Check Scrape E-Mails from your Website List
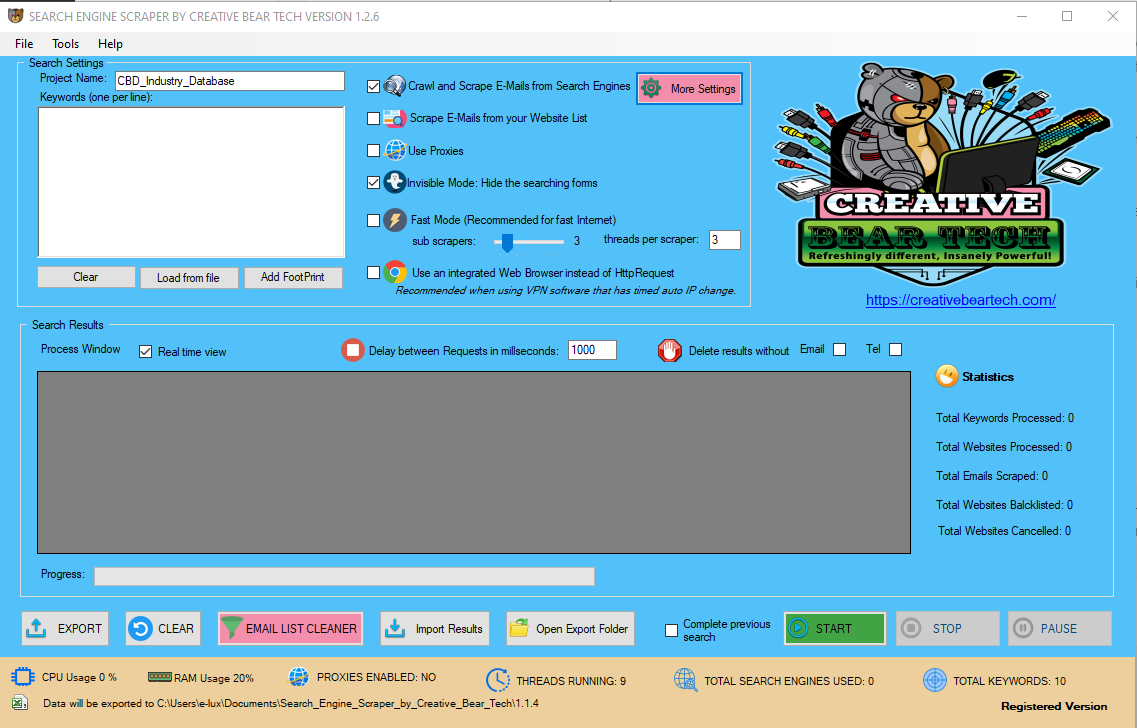 (x=373, y=118)
